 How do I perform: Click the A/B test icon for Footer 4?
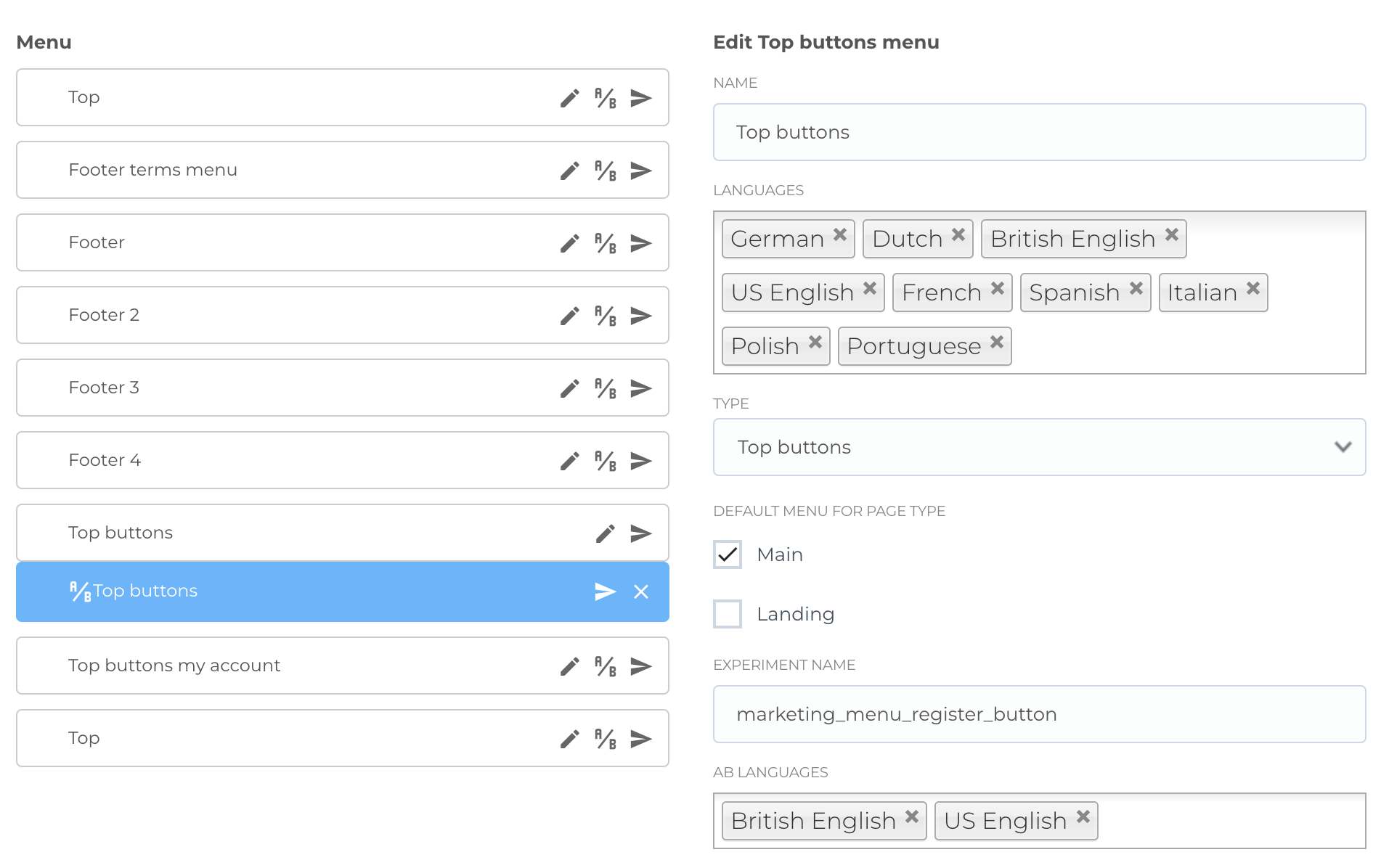[x=606, y=461]
